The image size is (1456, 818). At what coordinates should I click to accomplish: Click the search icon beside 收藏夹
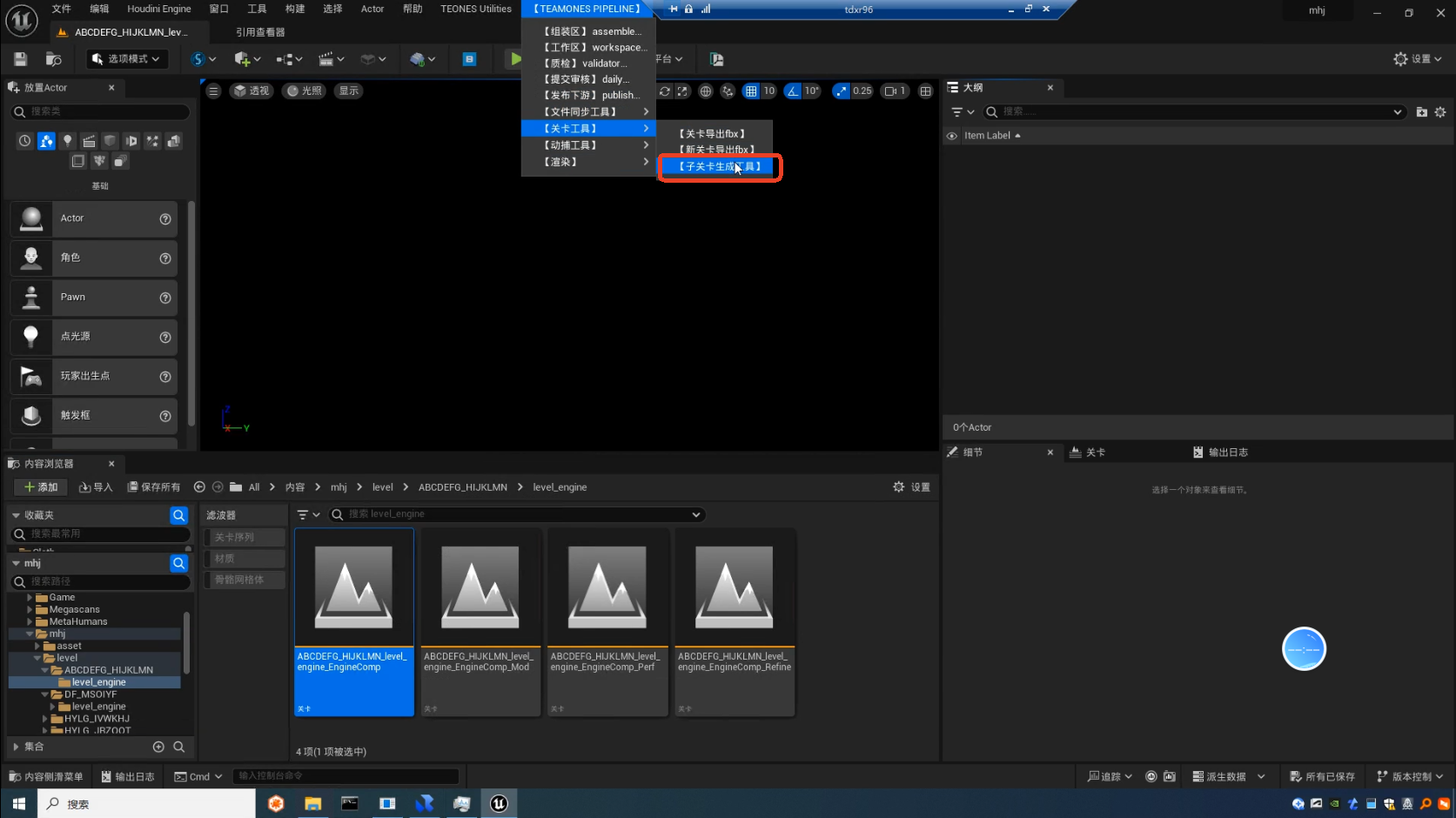coord(178,515)
